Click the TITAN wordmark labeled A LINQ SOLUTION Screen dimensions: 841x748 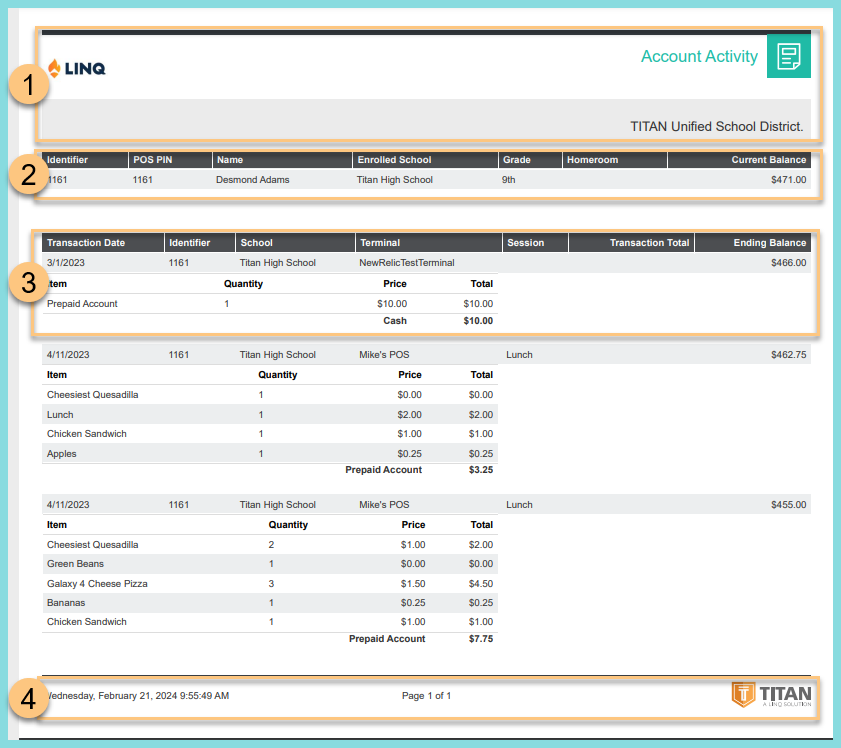point(787,691)
